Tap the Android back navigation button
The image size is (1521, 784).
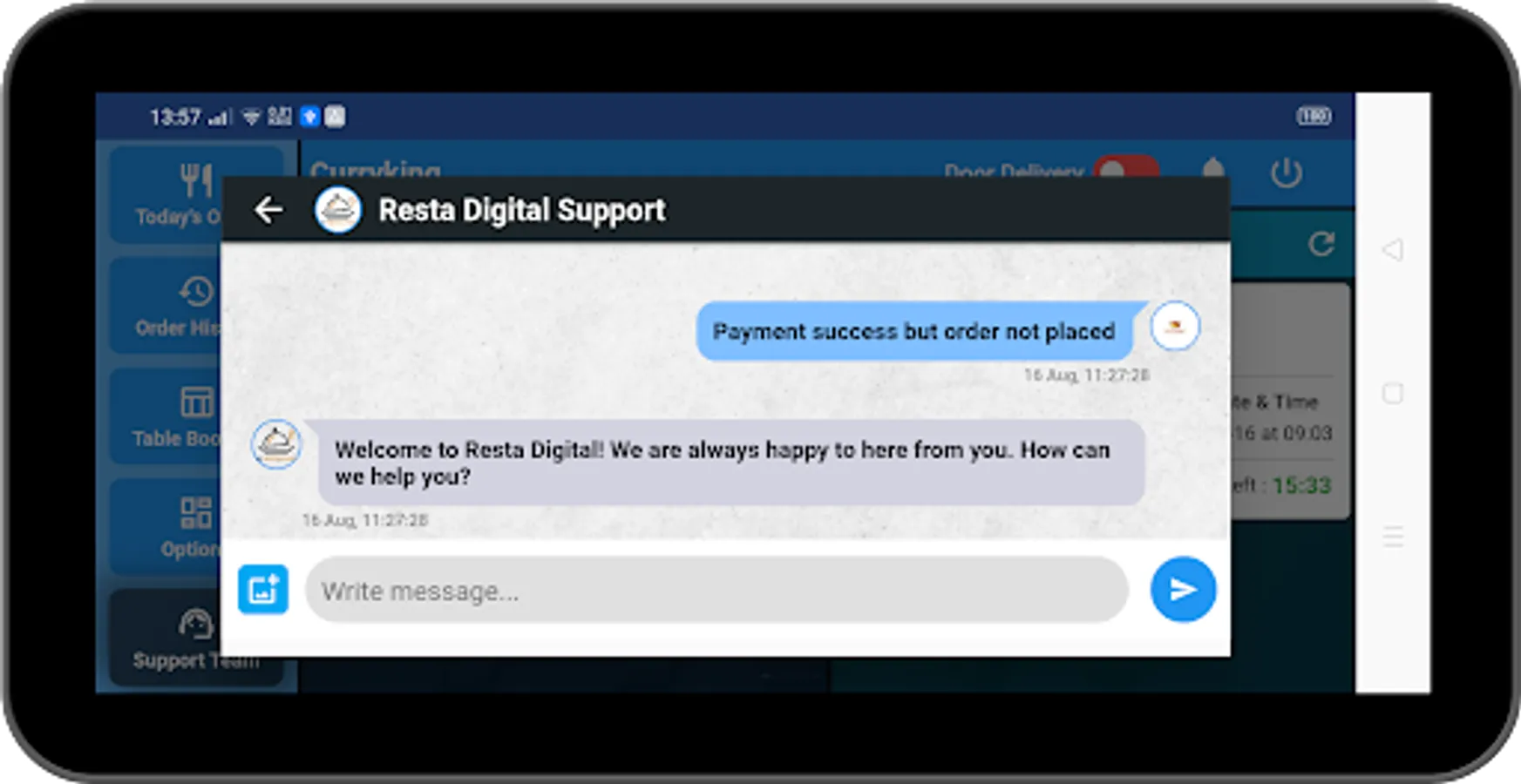point(1393,250)
